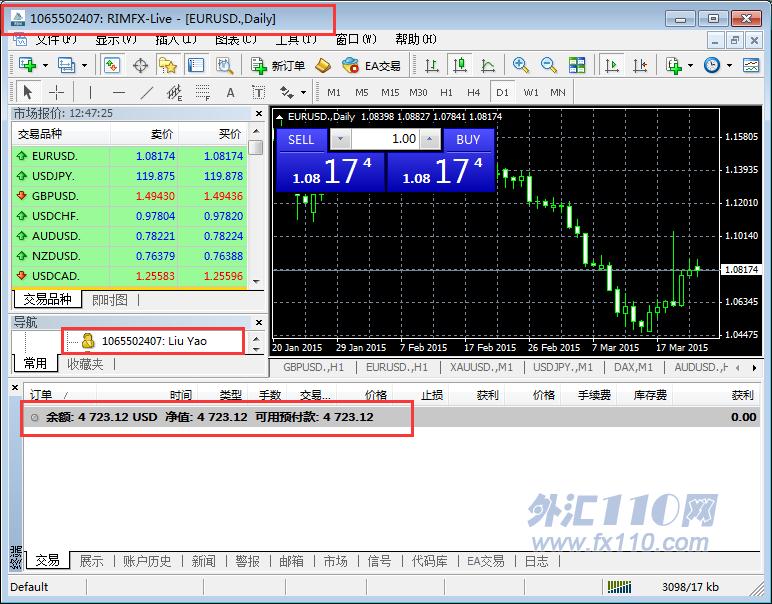Open the 帮助 menu
772x604 pixels.
(x=416, y=39)
